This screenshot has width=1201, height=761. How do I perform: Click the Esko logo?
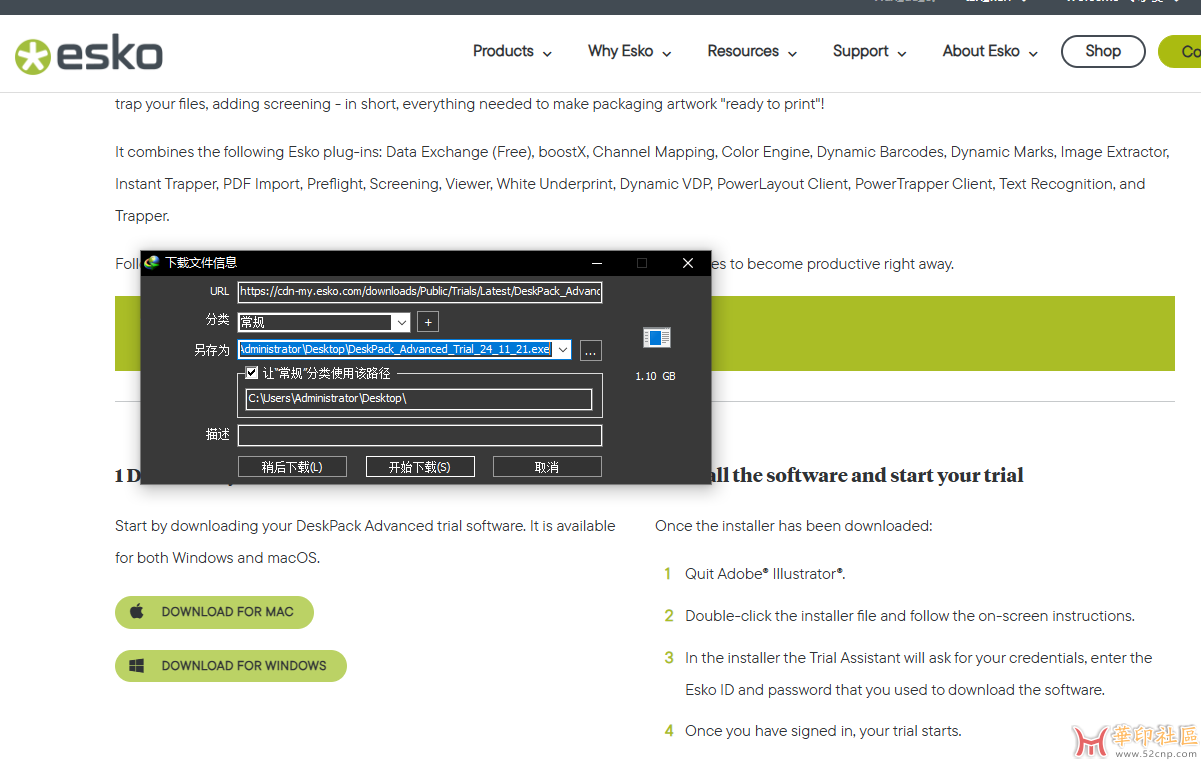(88, 54)
